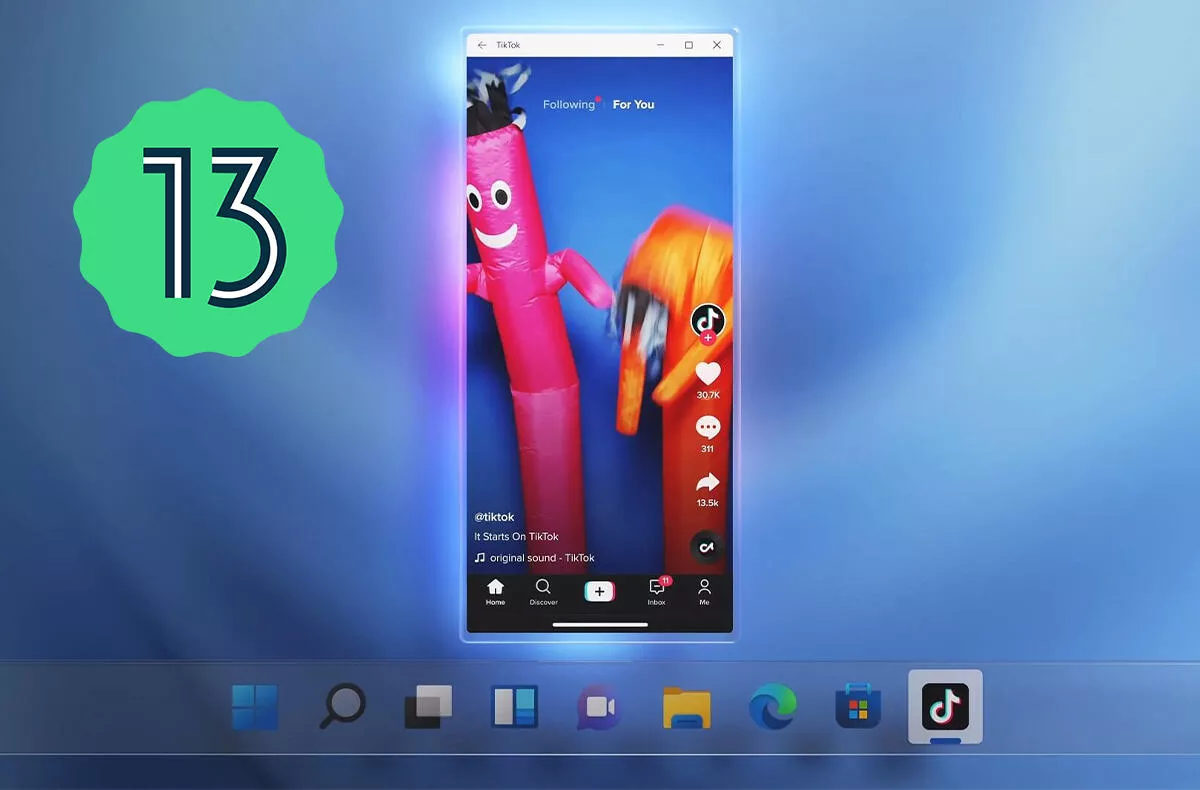The image size is (1200, 790).
Task: Open the Discover search tab
Action: 543,592
